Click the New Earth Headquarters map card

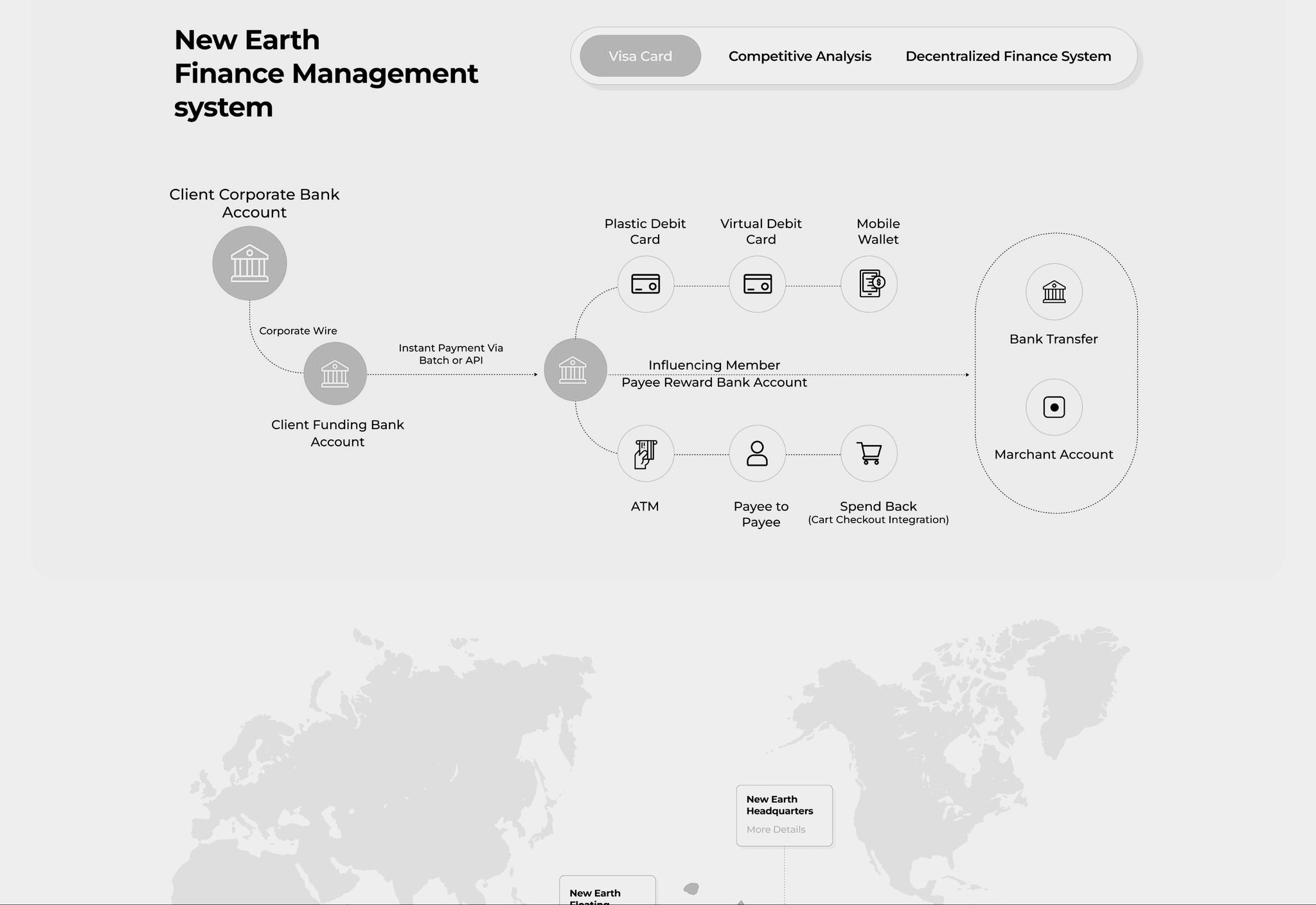[x=784, y=806]
